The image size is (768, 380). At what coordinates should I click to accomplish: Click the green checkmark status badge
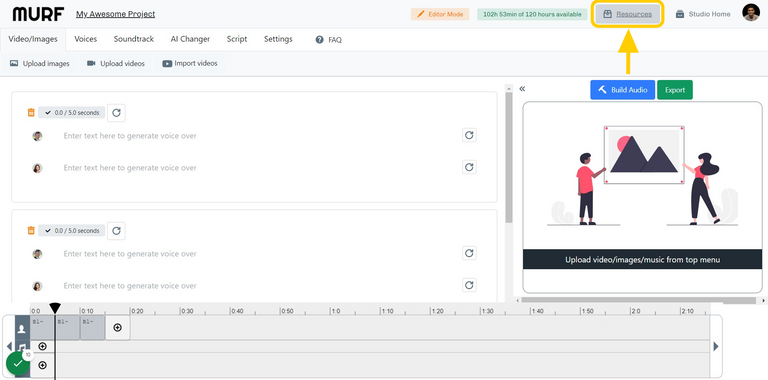tap(18, 364)
